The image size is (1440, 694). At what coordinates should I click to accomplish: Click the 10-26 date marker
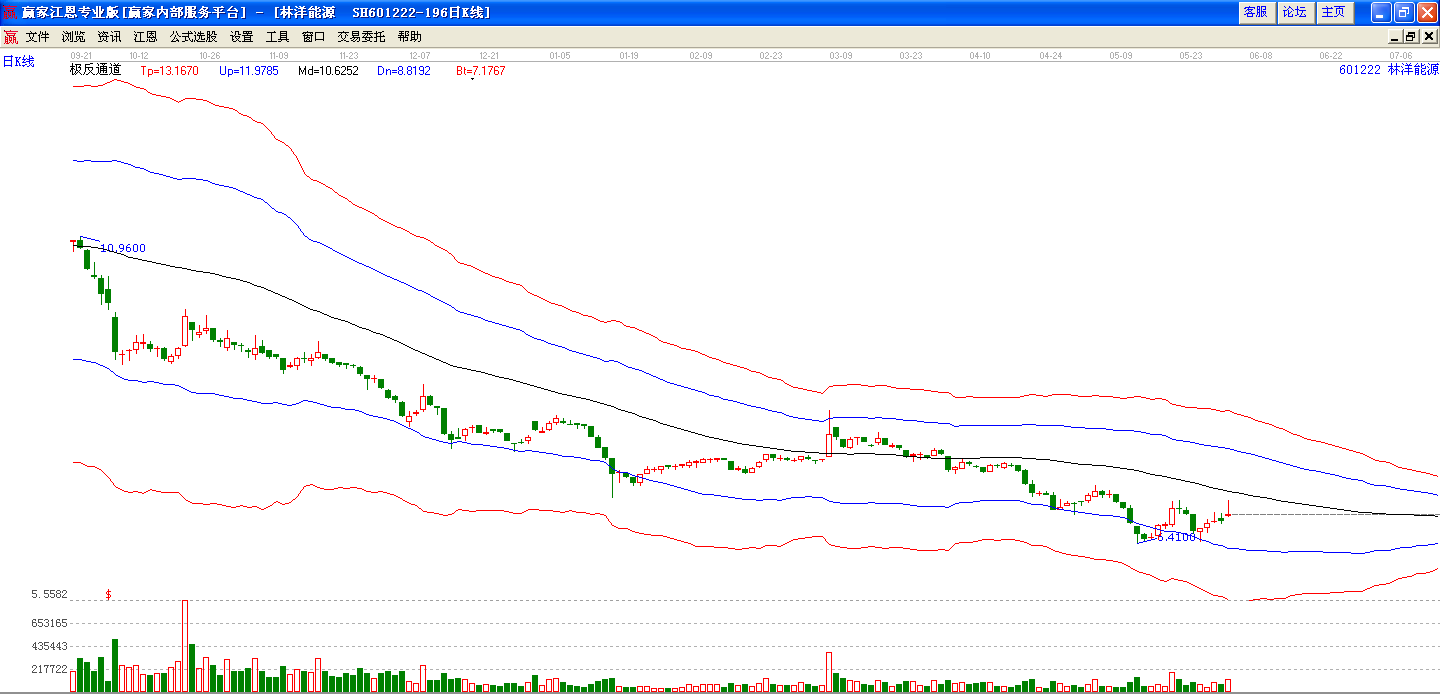[209, 56]
